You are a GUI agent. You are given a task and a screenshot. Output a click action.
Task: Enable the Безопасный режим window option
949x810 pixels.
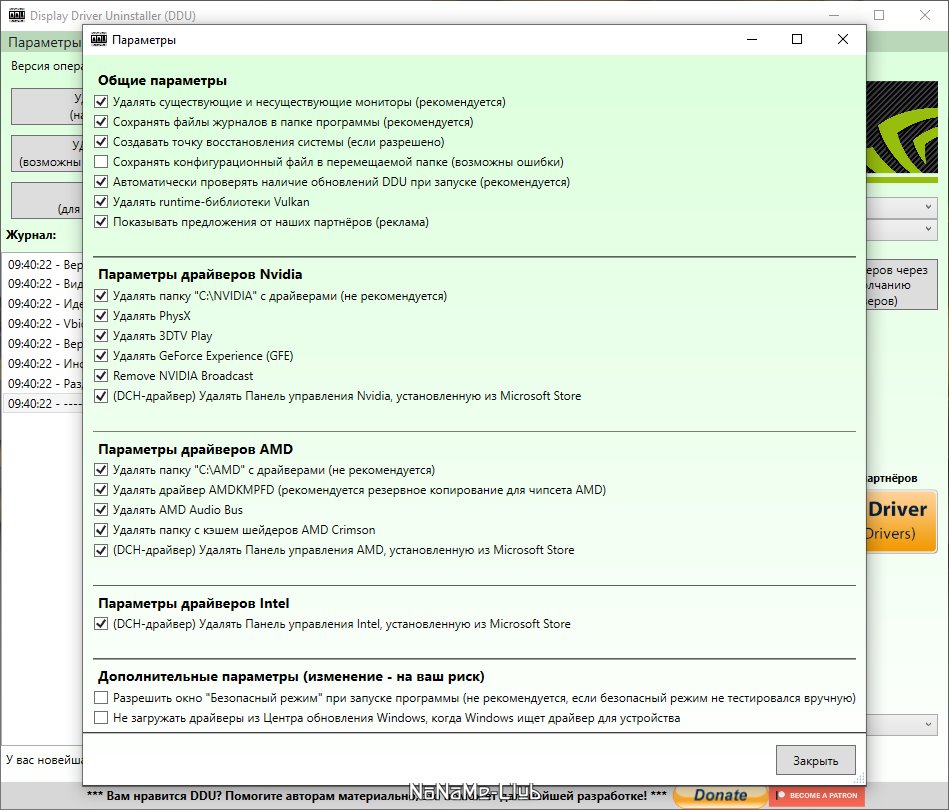(101, 698)
